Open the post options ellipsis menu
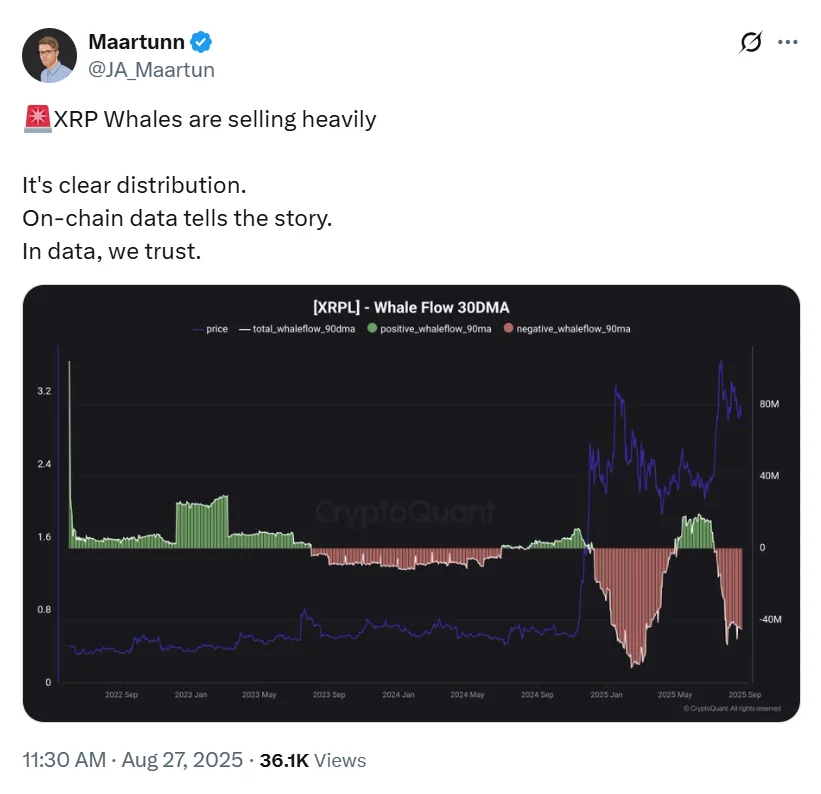This screenshot has height=794, width=821. coord(787,42)
